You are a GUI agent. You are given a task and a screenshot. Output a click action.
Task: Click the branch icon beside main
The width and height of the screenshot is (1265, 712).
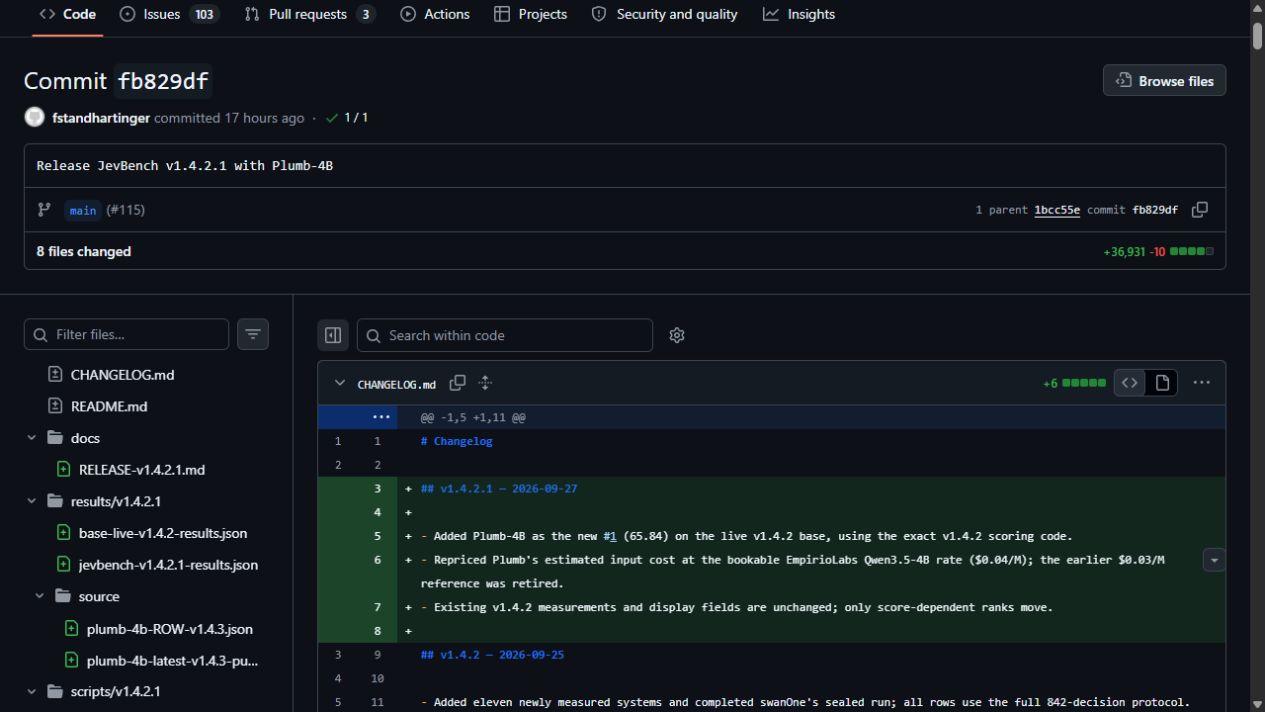click(x=44, y=210)
